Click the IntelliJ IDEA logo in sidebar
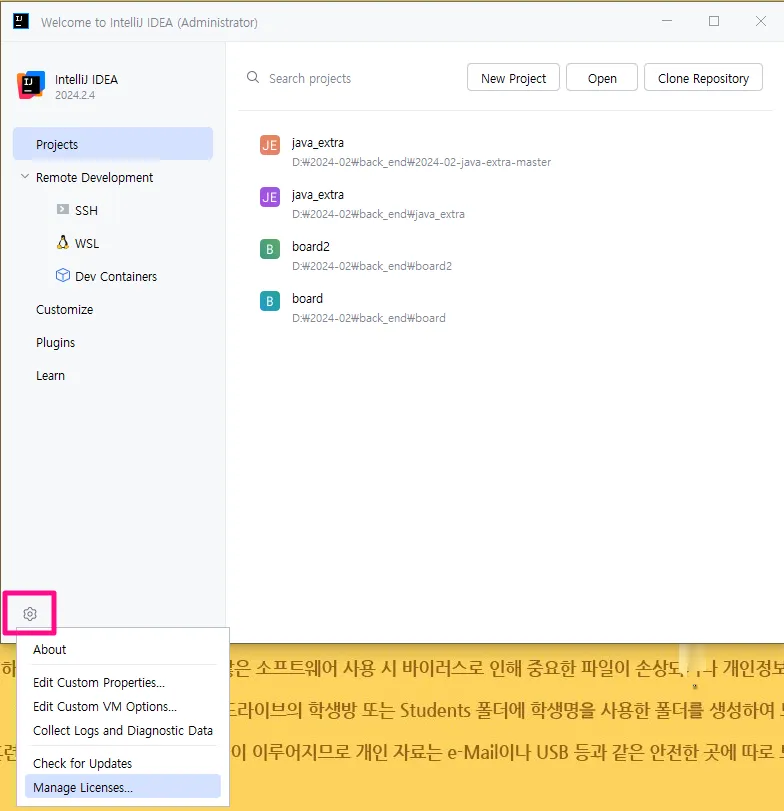784x811 pixels. tap(31, 85)
